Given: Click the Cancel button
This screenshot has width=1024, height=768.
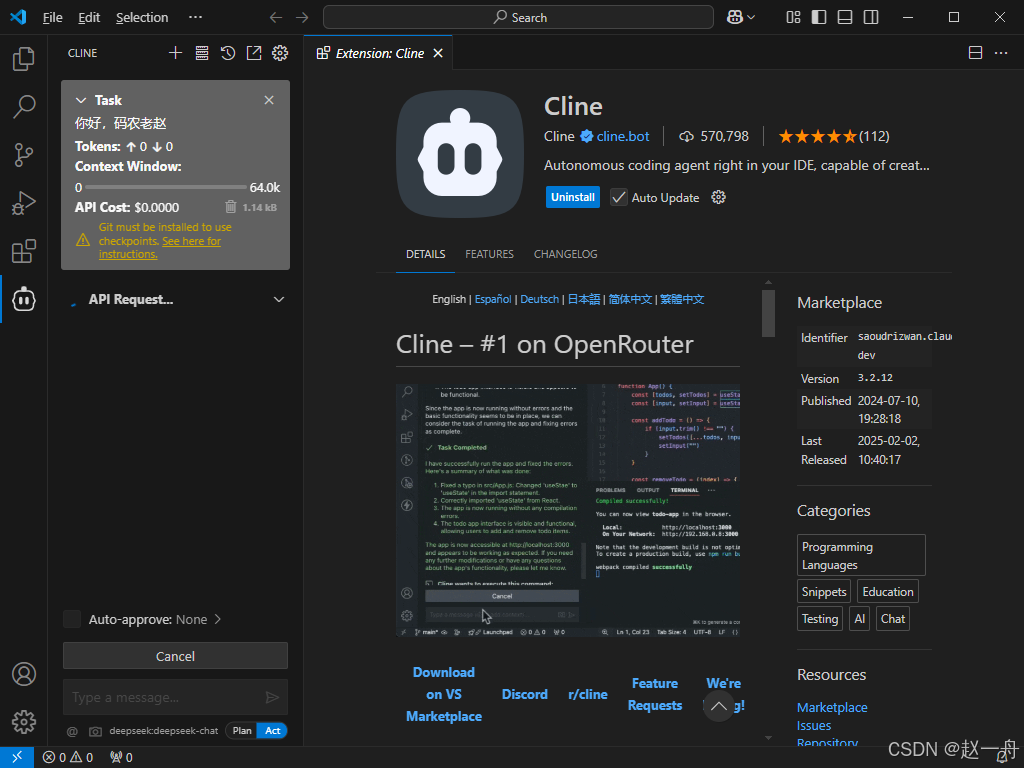Looking at the screenshot, I should click(175, 656).
